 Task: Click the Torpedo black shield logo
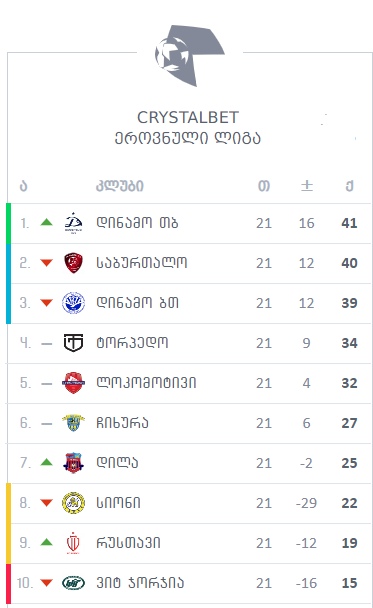pyautogui.click(x=73, y=343)
